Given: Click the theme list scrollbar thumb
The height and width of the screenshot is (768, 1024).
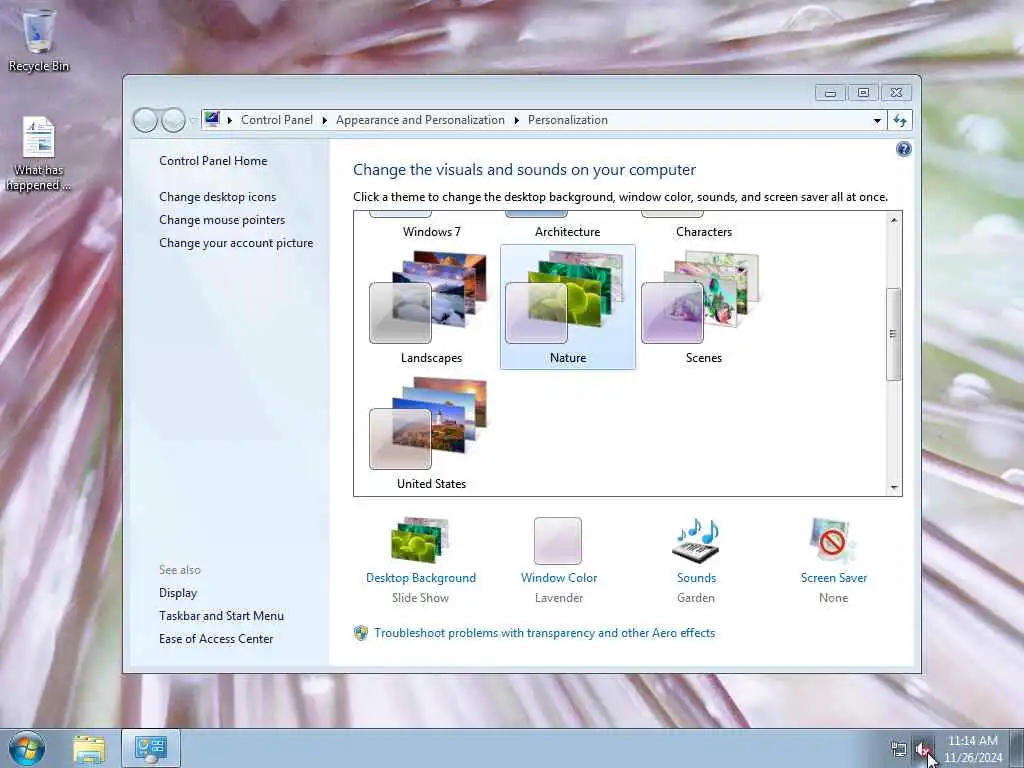Looking at the screenshot, I should [x=893, y=334].
